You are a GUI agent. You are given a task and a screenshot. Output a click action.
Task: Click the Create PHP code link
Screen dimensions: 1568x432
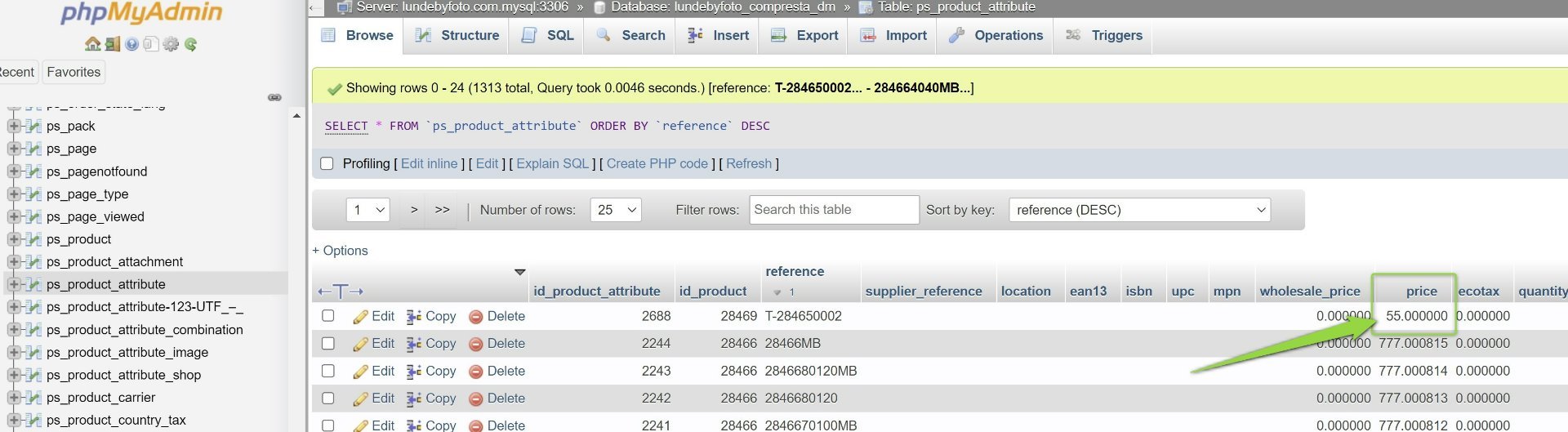657,163
